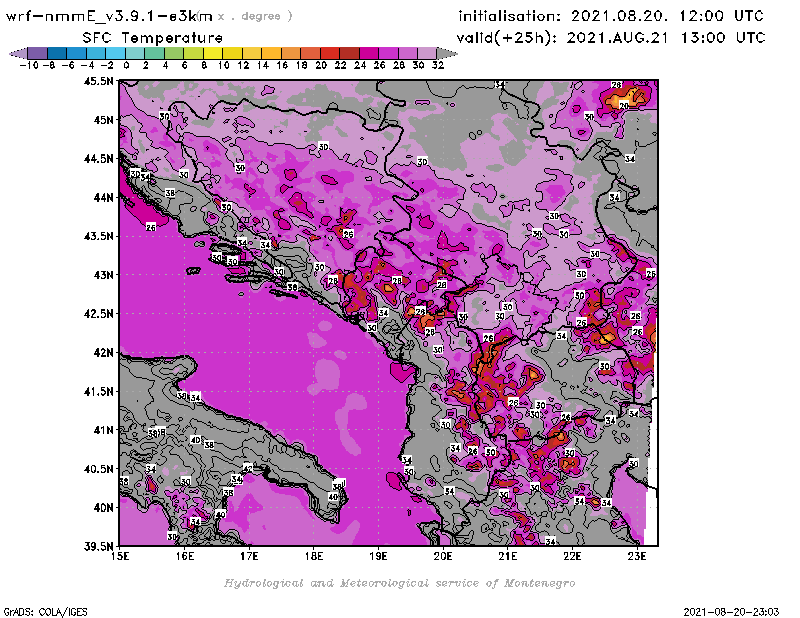This screenshot has height=618, width=800.
Task: Click the 39.5N latitude label
Action: [99, 546]
